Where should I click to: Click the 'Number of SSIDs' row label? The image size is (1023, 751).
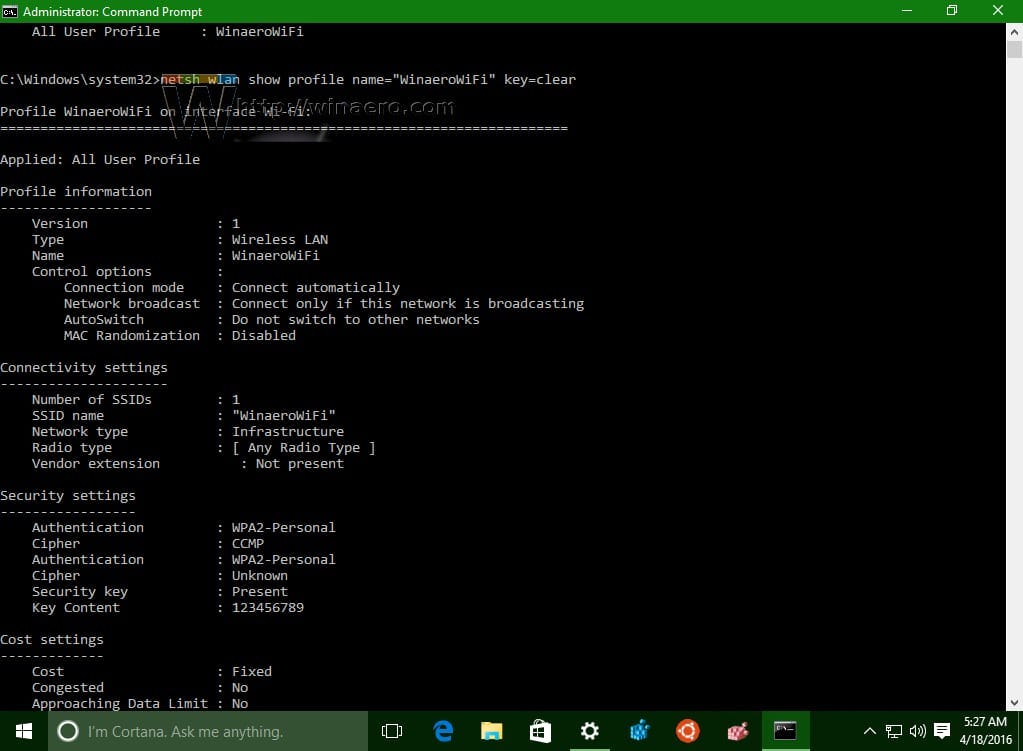91,399
